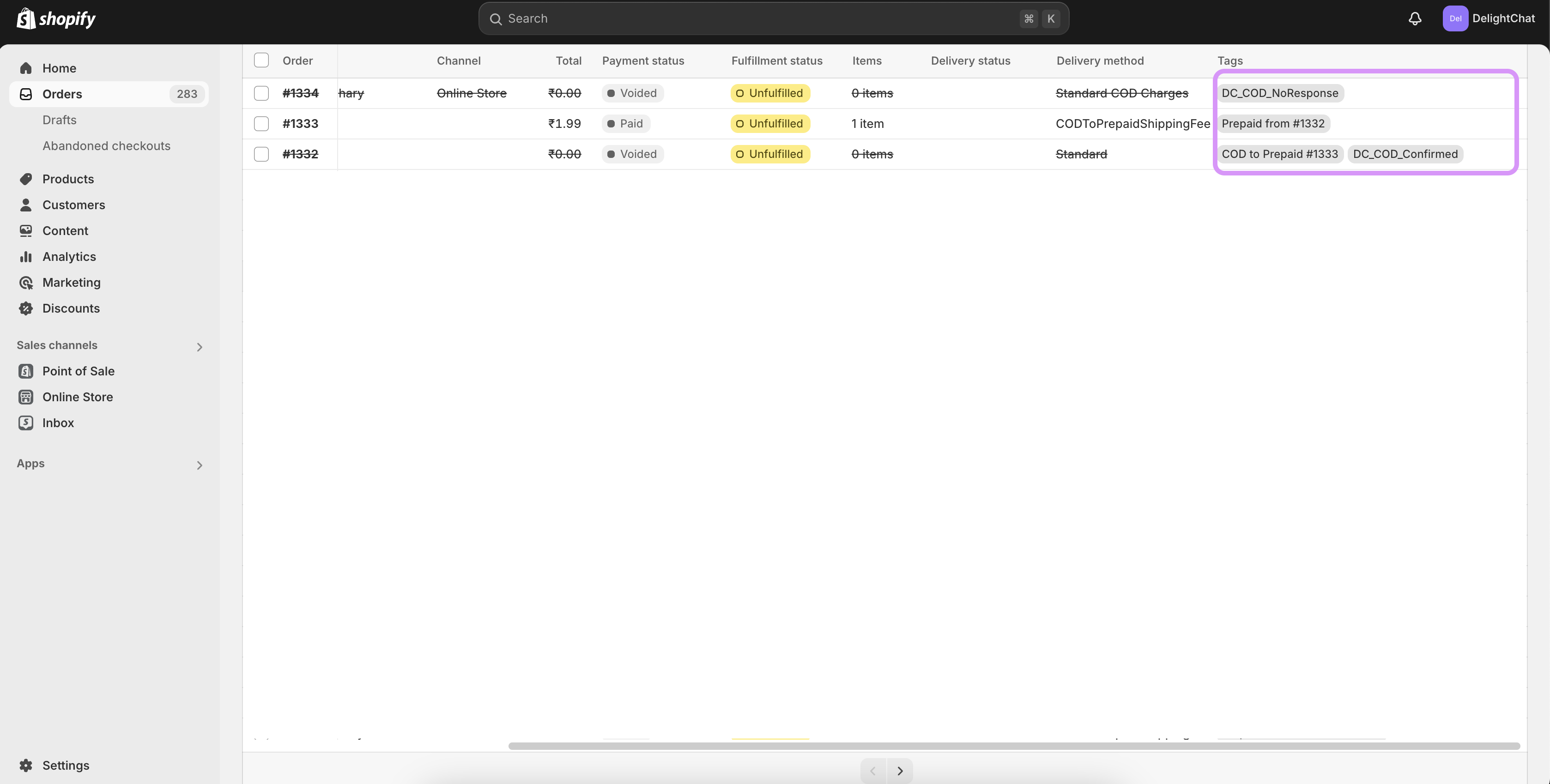Click the Discounts badge icon

(26, 308)
